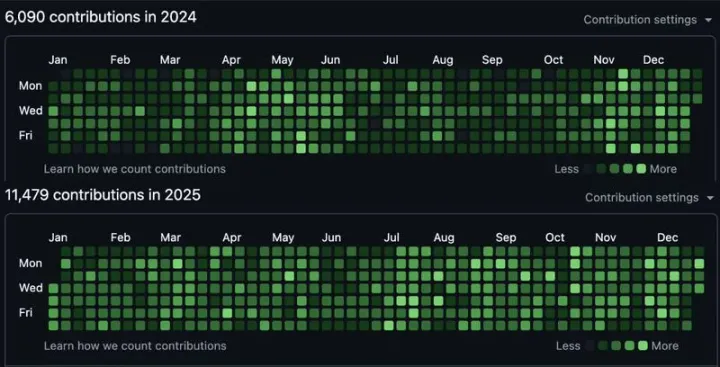Click the brightest green legend swatch in 2024 legend
Screen dimensions: 720x367
point(641,169)
